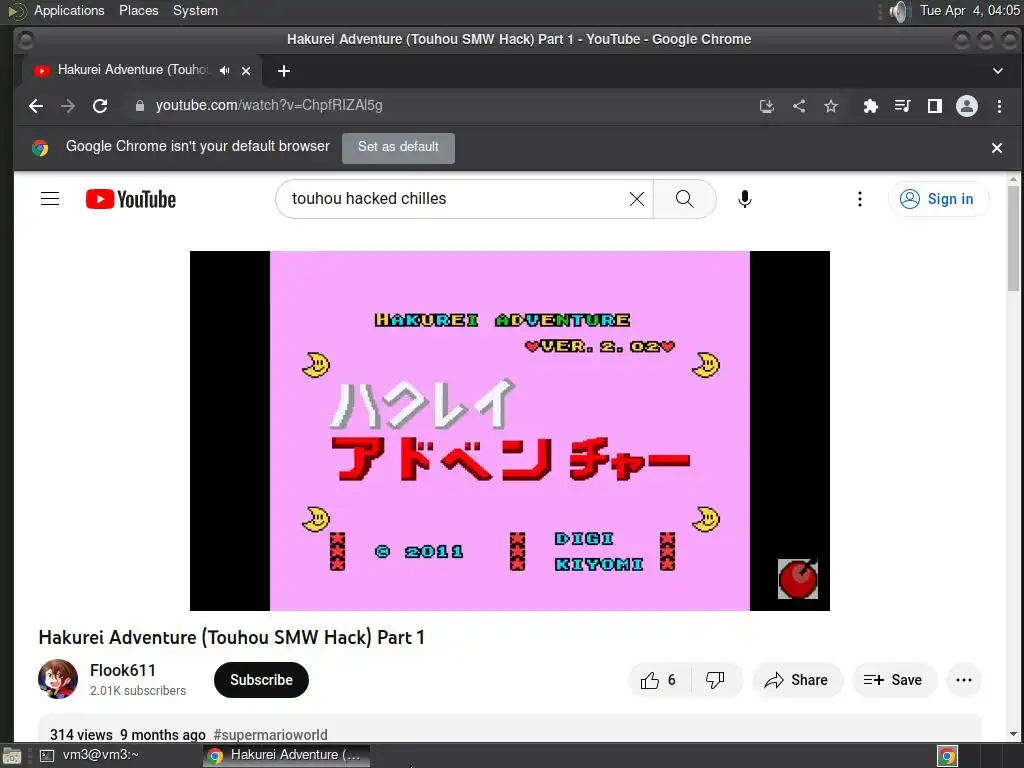Viewport: 1024px width, 768px height.
Task: Close the Hakurei Adventure tab
Action: pos(246,71)
